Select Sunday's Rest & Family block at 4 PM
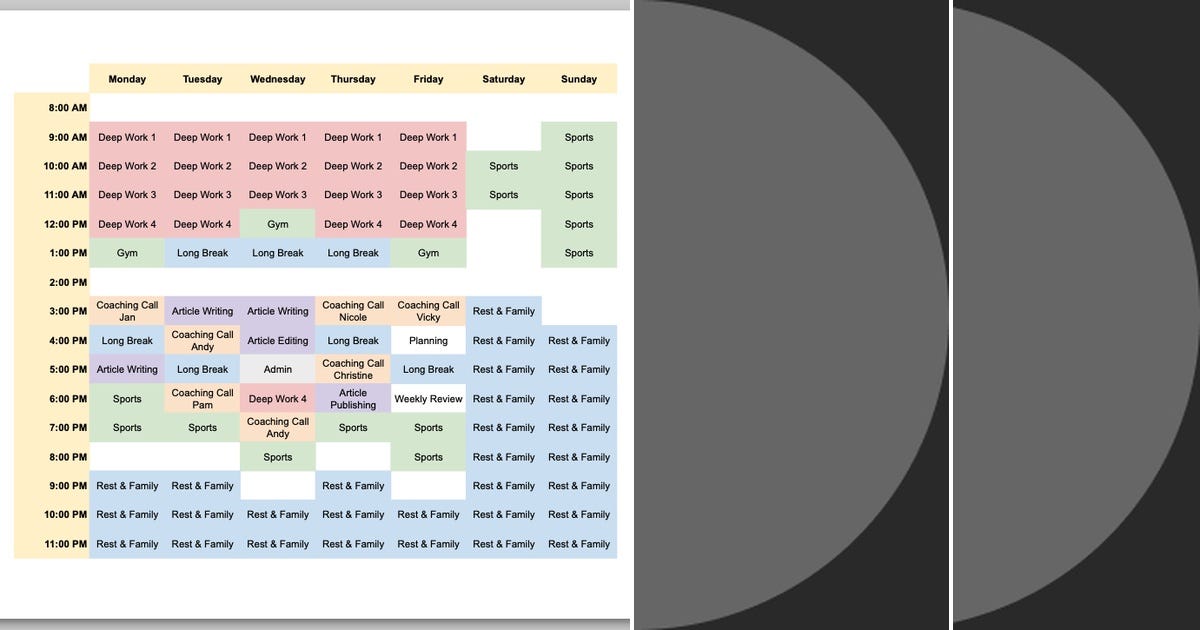Viewport: 1200px width, 630px height. 579,340
